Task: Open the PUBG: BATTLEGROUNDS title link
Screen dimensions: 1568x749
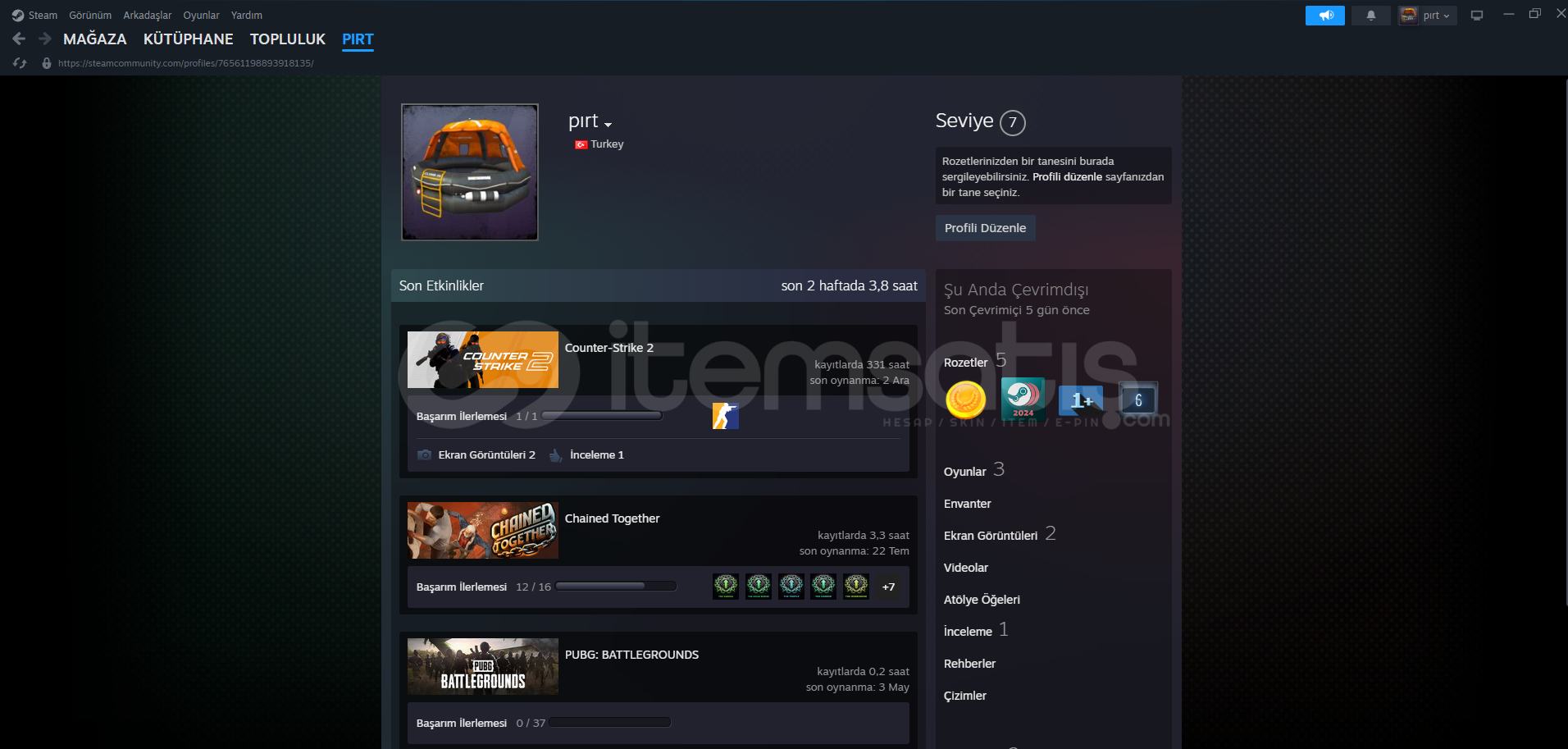Action: pyautogui.click(x=631, y=655)
